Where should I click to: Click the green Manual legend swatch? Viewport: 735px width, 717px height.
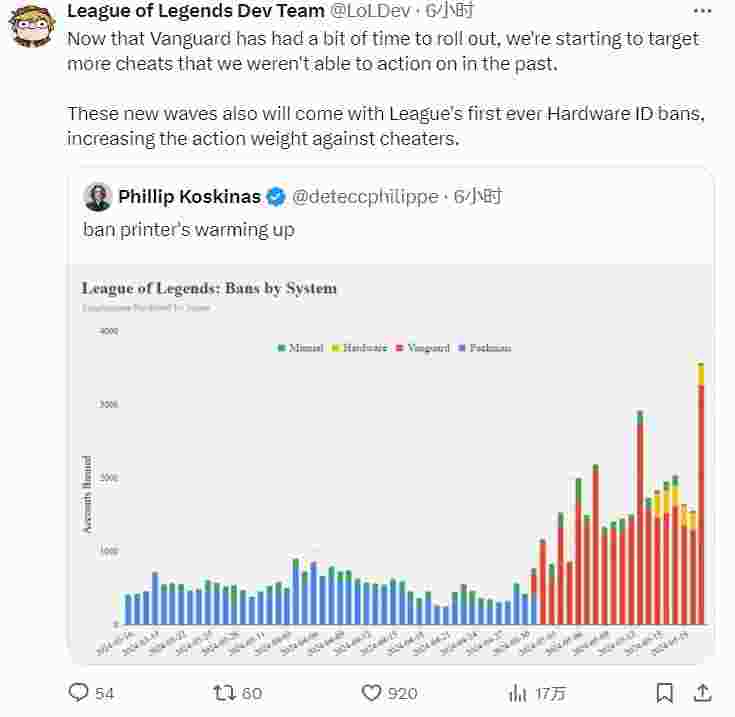coord(281,348)
